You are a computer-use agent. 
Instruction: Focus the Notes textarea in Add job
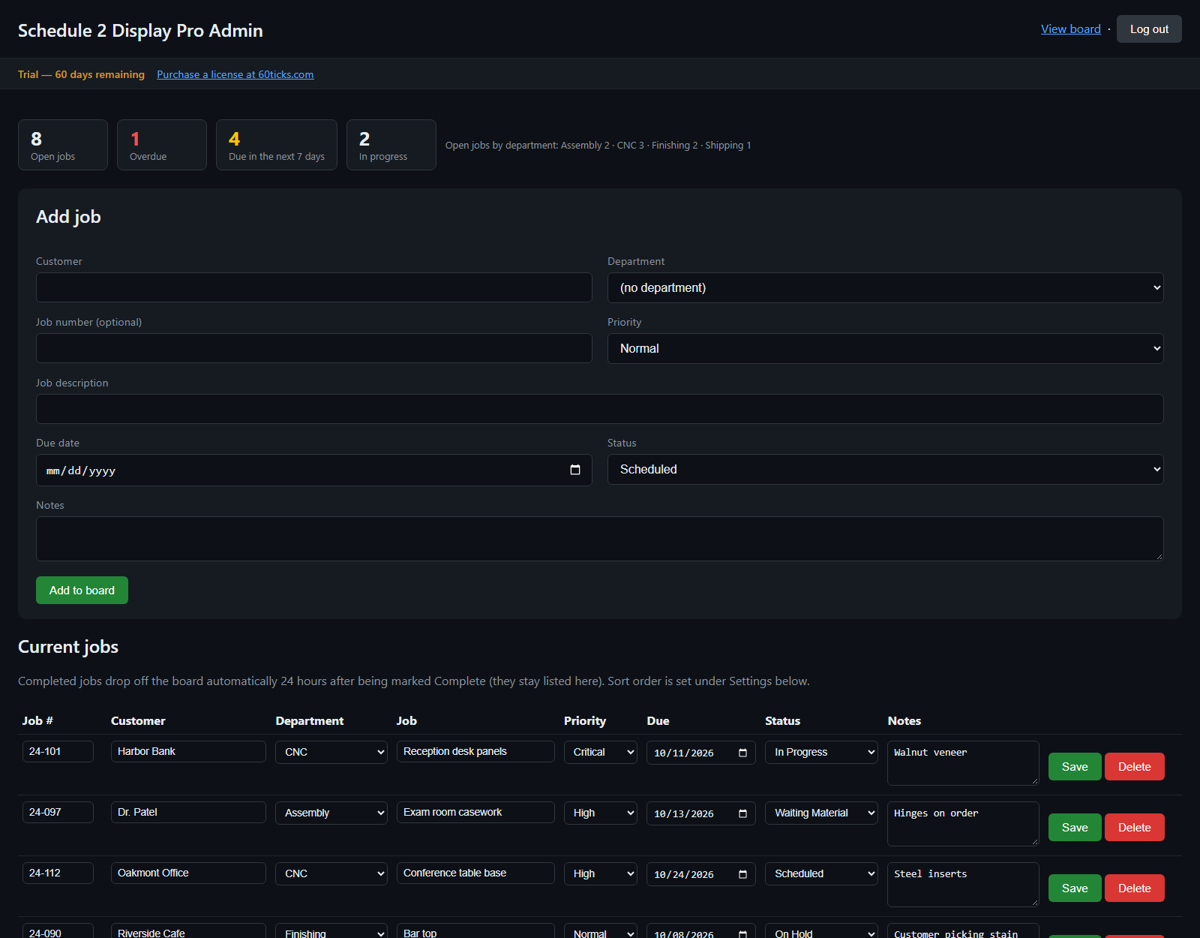point(600,539)
